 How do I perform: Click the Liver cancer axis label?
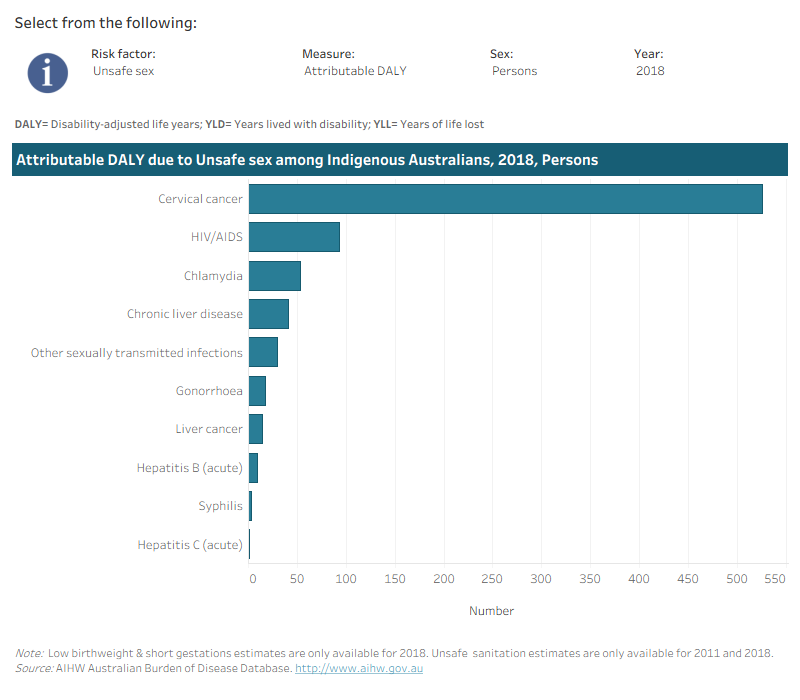coord(209,429)
